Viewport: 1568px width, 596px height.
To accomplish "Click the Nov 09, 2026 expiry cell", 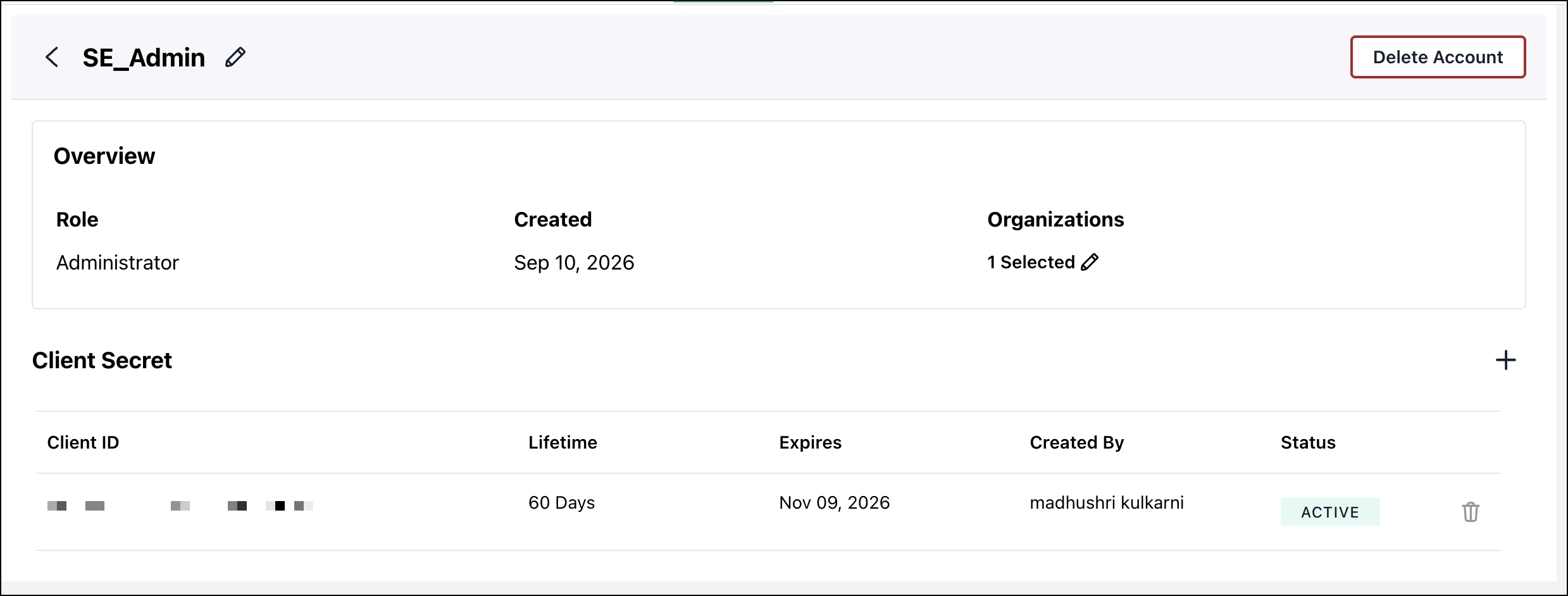I will coord(835,503).
